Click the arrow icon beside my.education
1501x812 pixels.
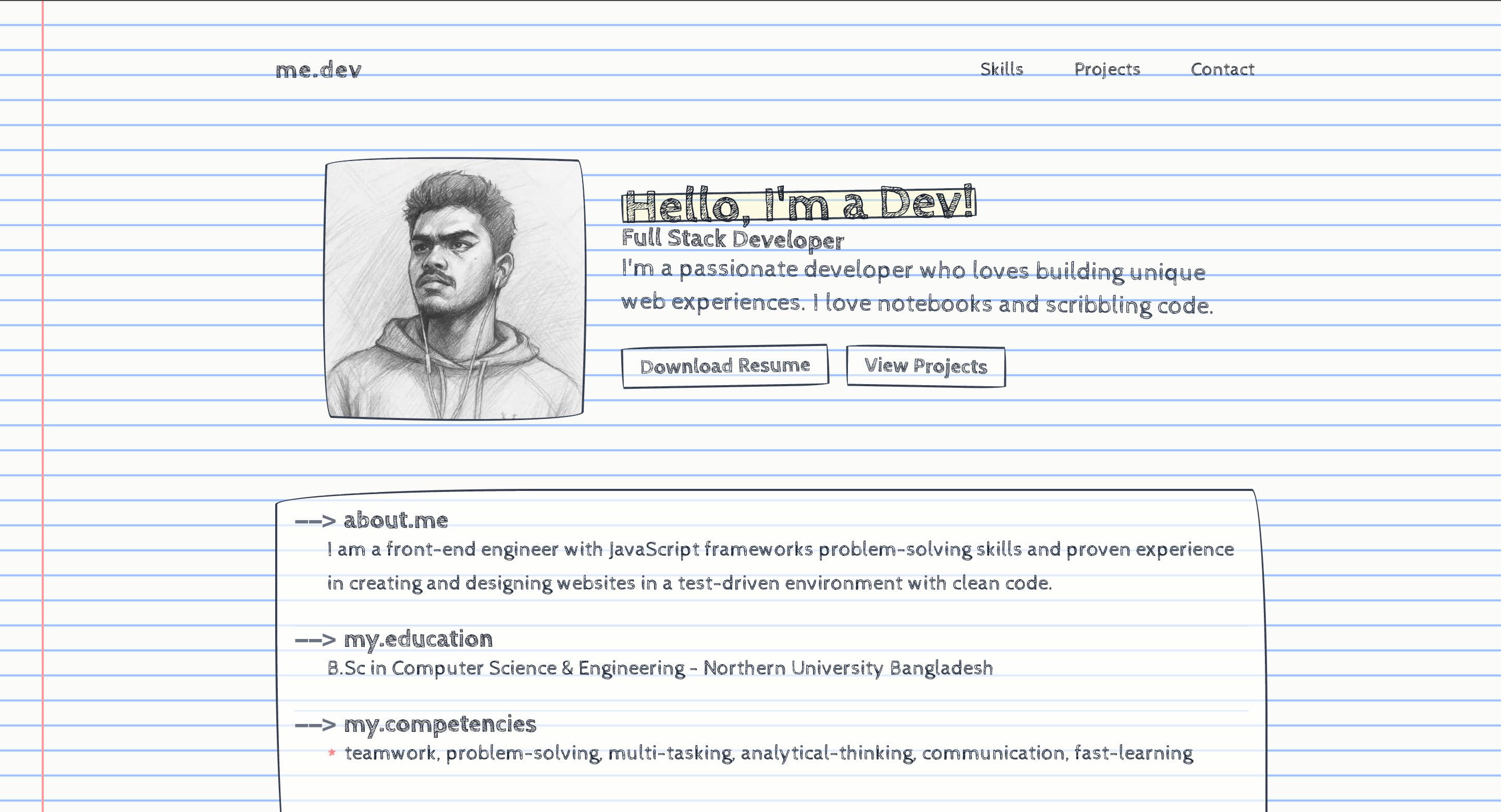click(315, 640)
